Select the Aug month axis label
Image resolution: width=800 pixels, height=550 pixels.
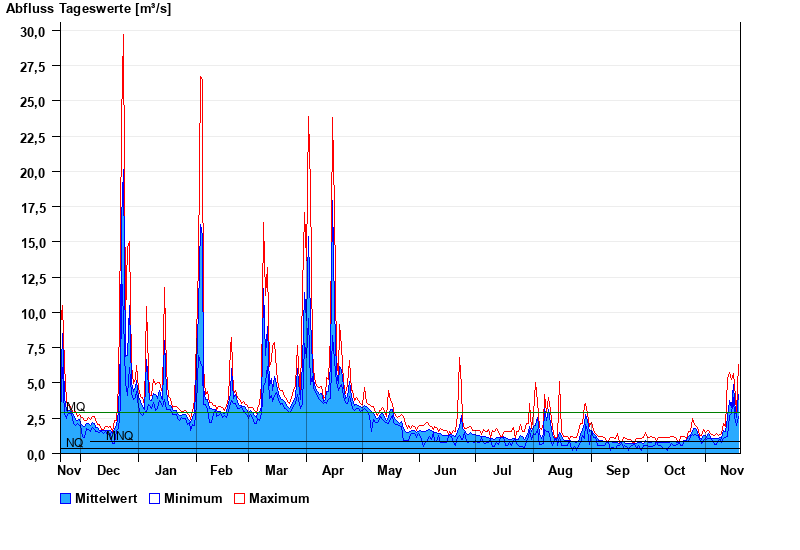pyautogui.click(x=560, y=470)
